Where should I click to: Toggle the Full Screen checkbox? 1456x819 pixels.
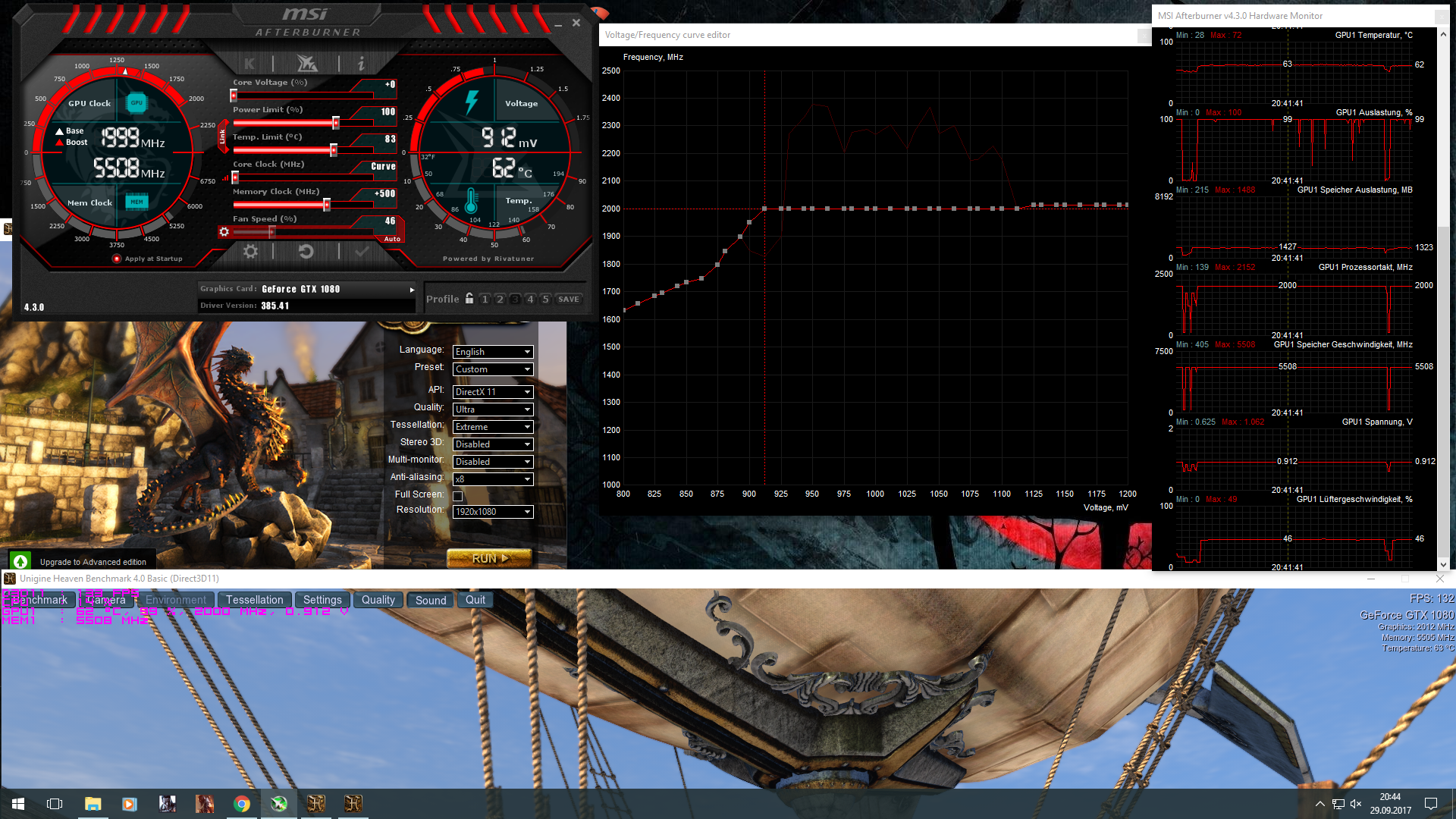458,496
